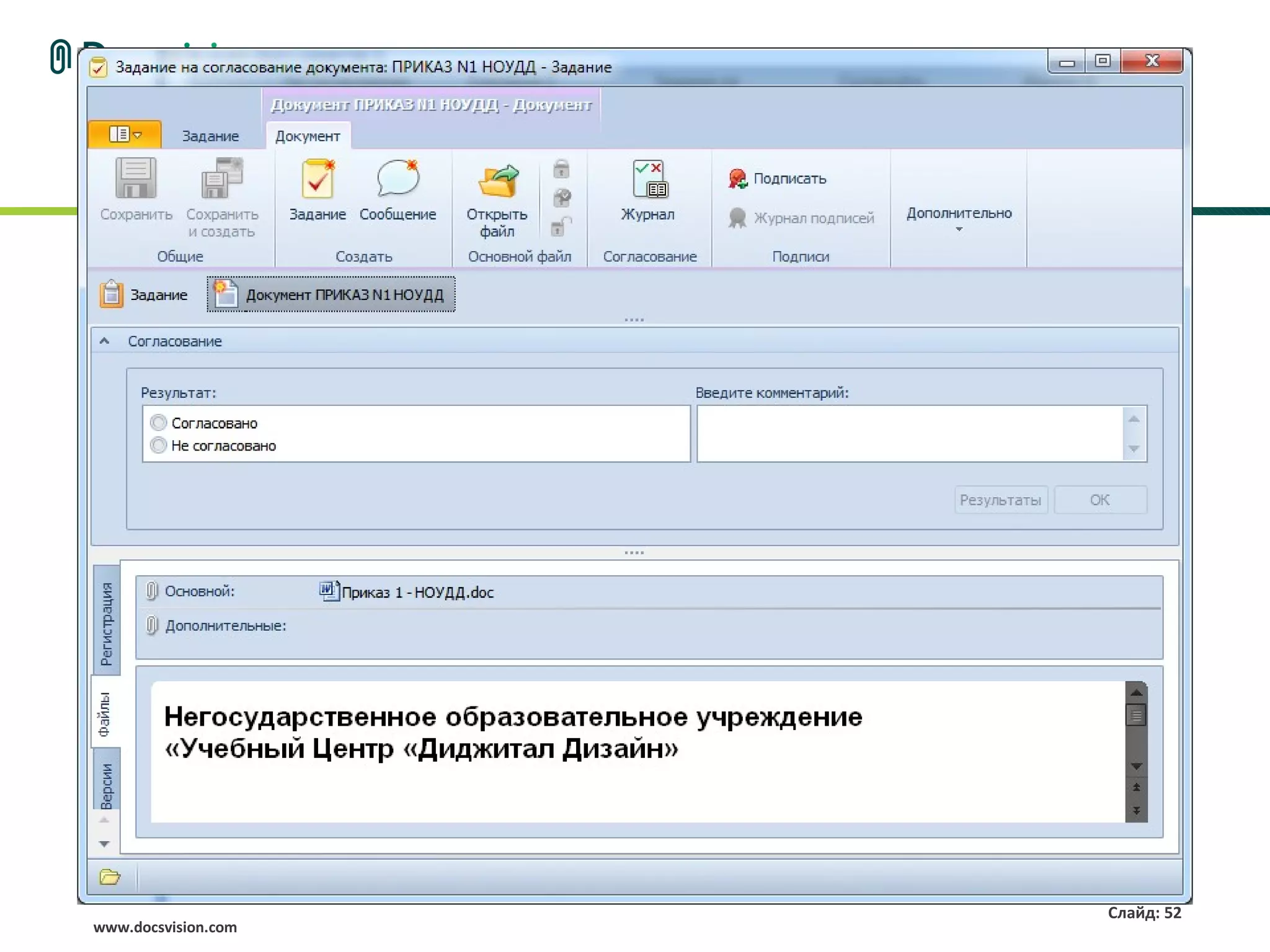Click the unlocked padlock icon in Основной файл

click(x=561, y=226)
